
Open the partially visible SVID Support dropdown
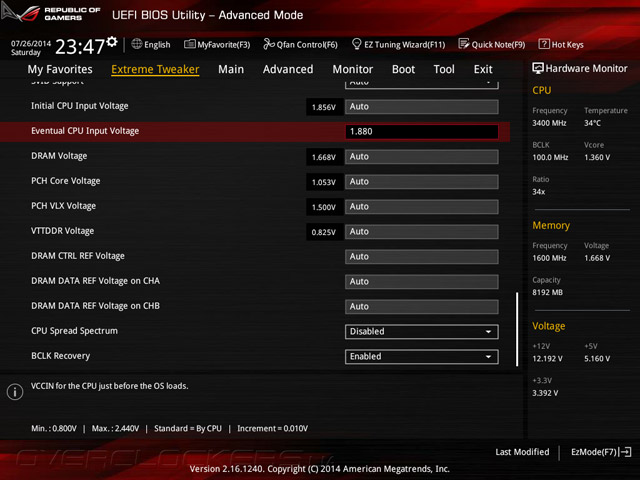pos(422,84)
